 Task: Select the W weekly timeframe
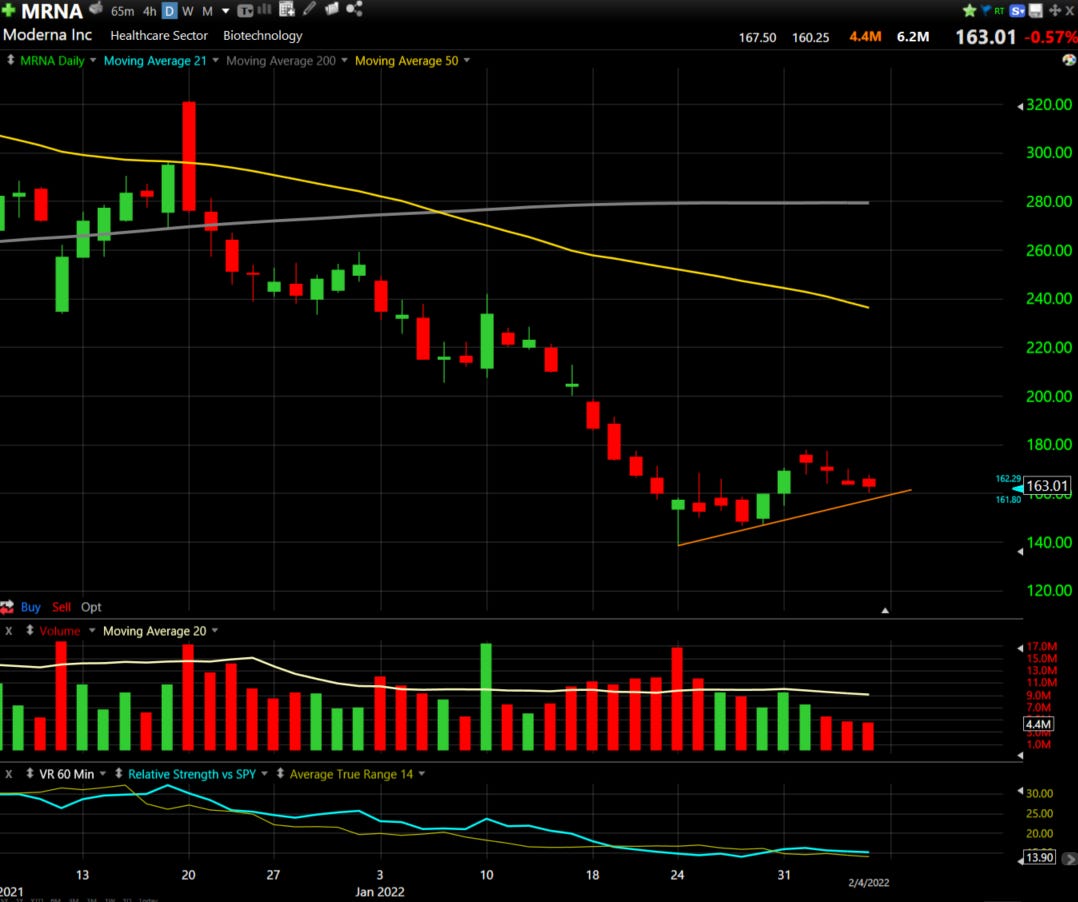click(x=188, y=11)
